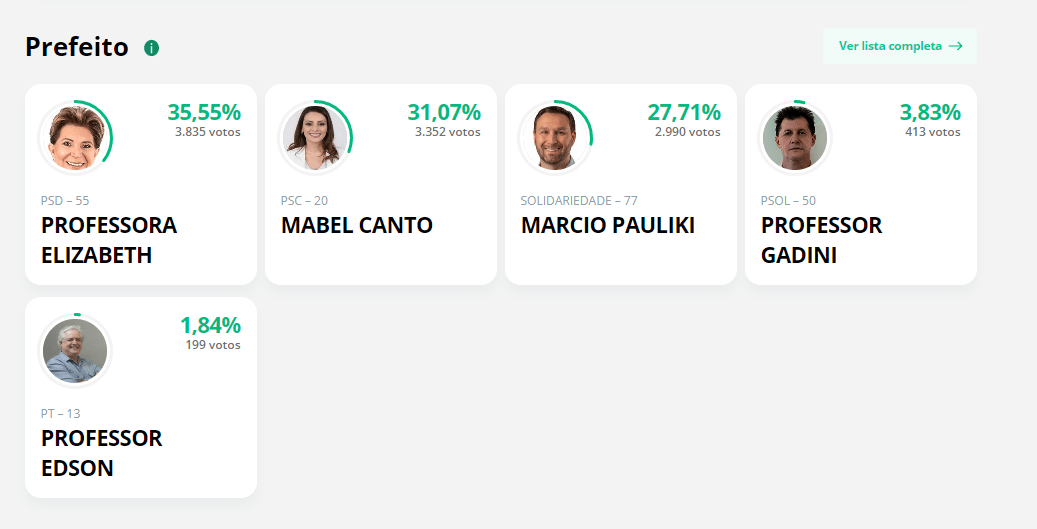Open the Ver lista completa button

899,46
